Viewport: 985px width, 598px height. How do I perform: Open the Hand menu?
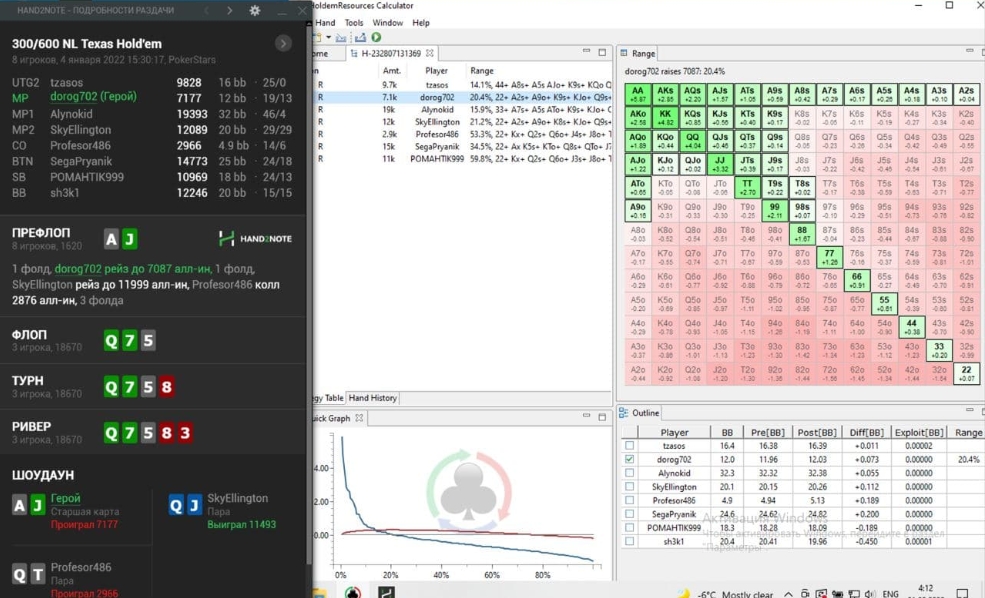(325, 23)
